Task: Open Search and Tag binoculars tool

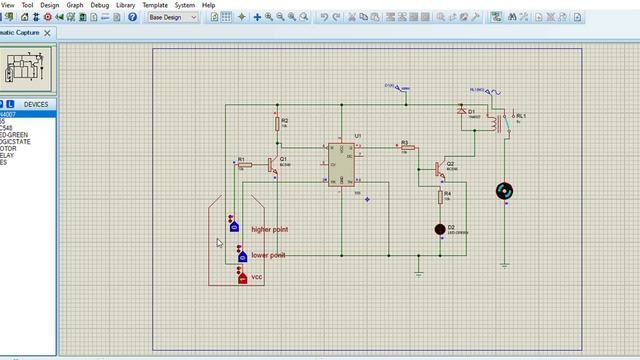Action: coord(512,17)
